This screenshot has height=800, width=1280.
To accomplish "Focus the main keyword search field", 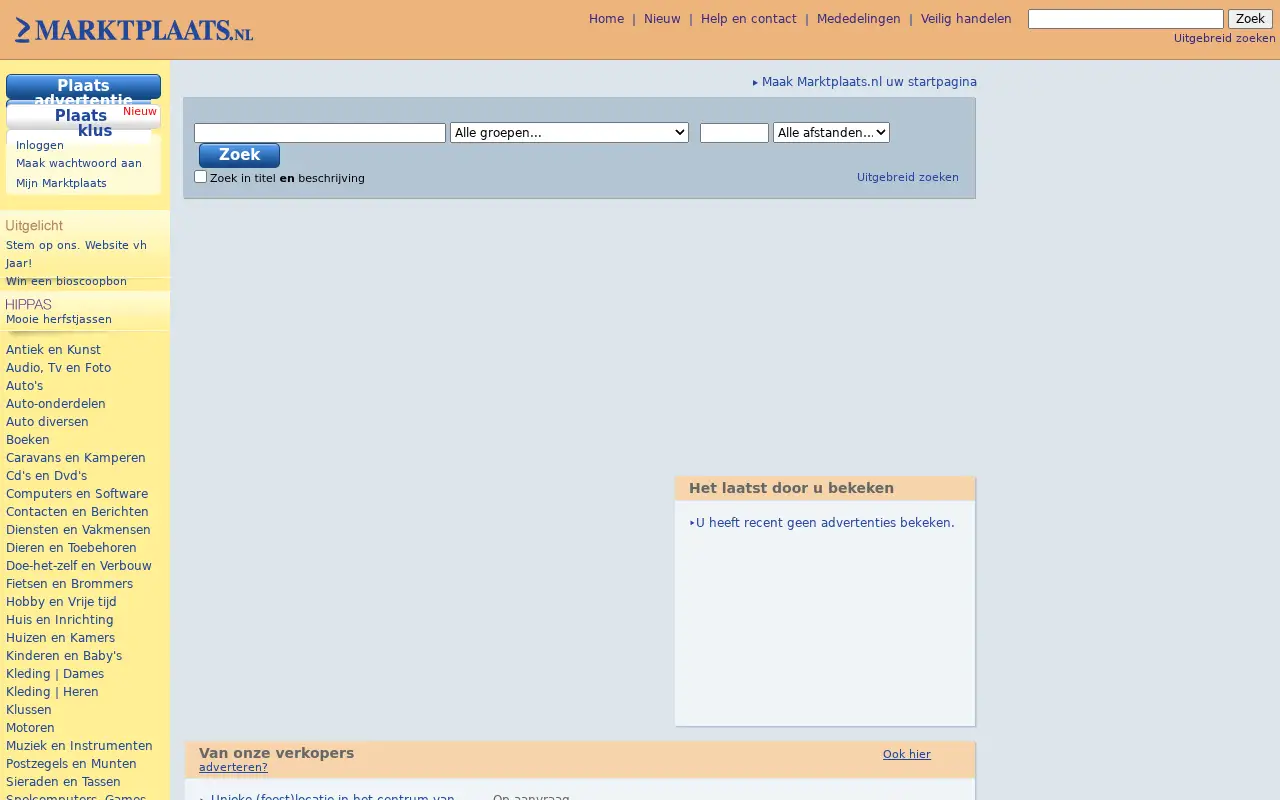I will tap(320, 132).
